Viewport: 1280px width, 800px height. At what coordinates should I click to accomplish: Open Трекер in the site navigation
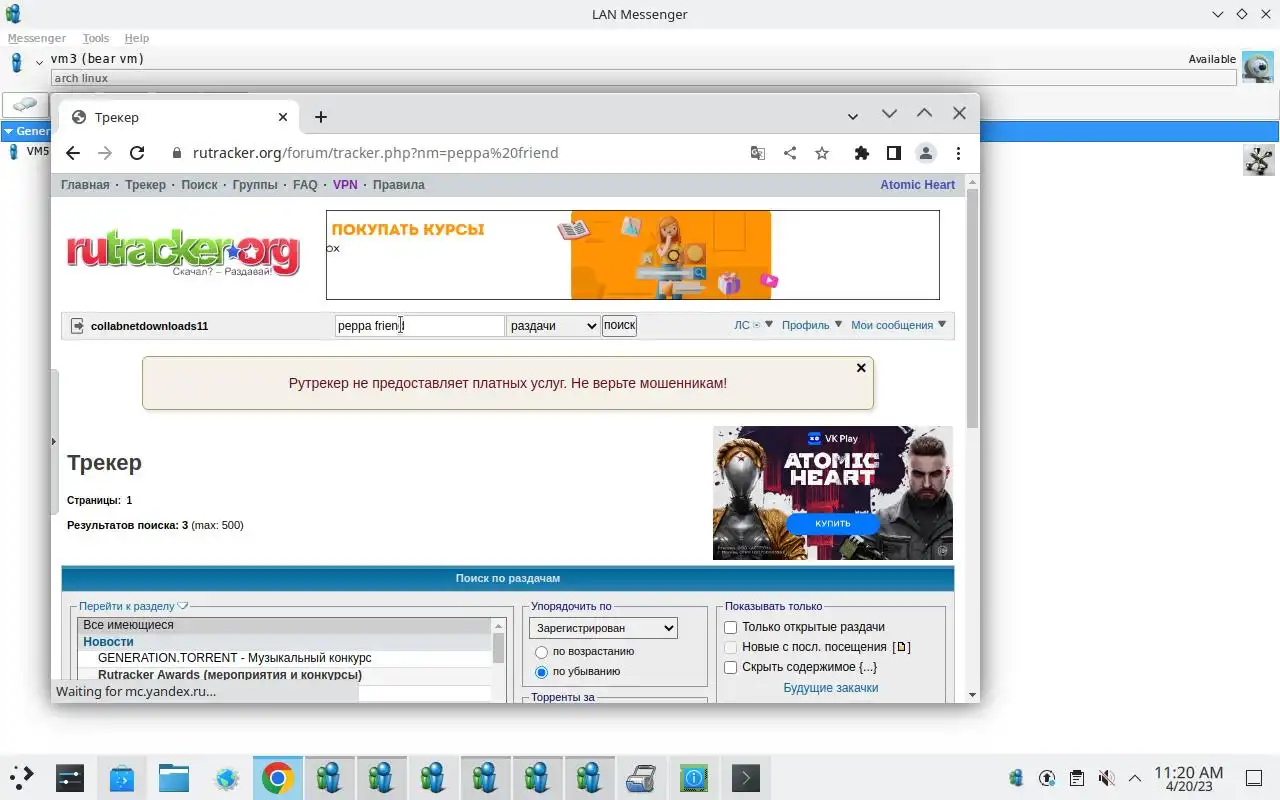coord(145,185)
